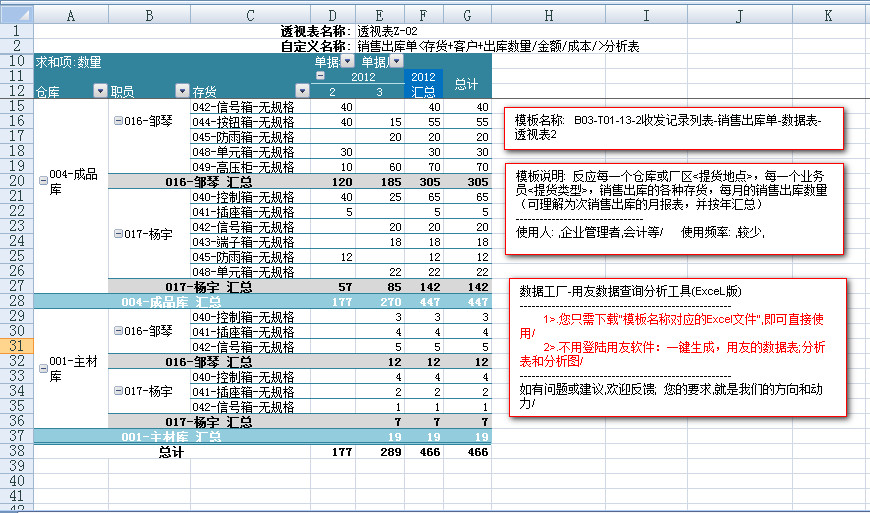Open the 单据 filter dropdown in column D
Screen dimensions: 870x513
point(347,62)
